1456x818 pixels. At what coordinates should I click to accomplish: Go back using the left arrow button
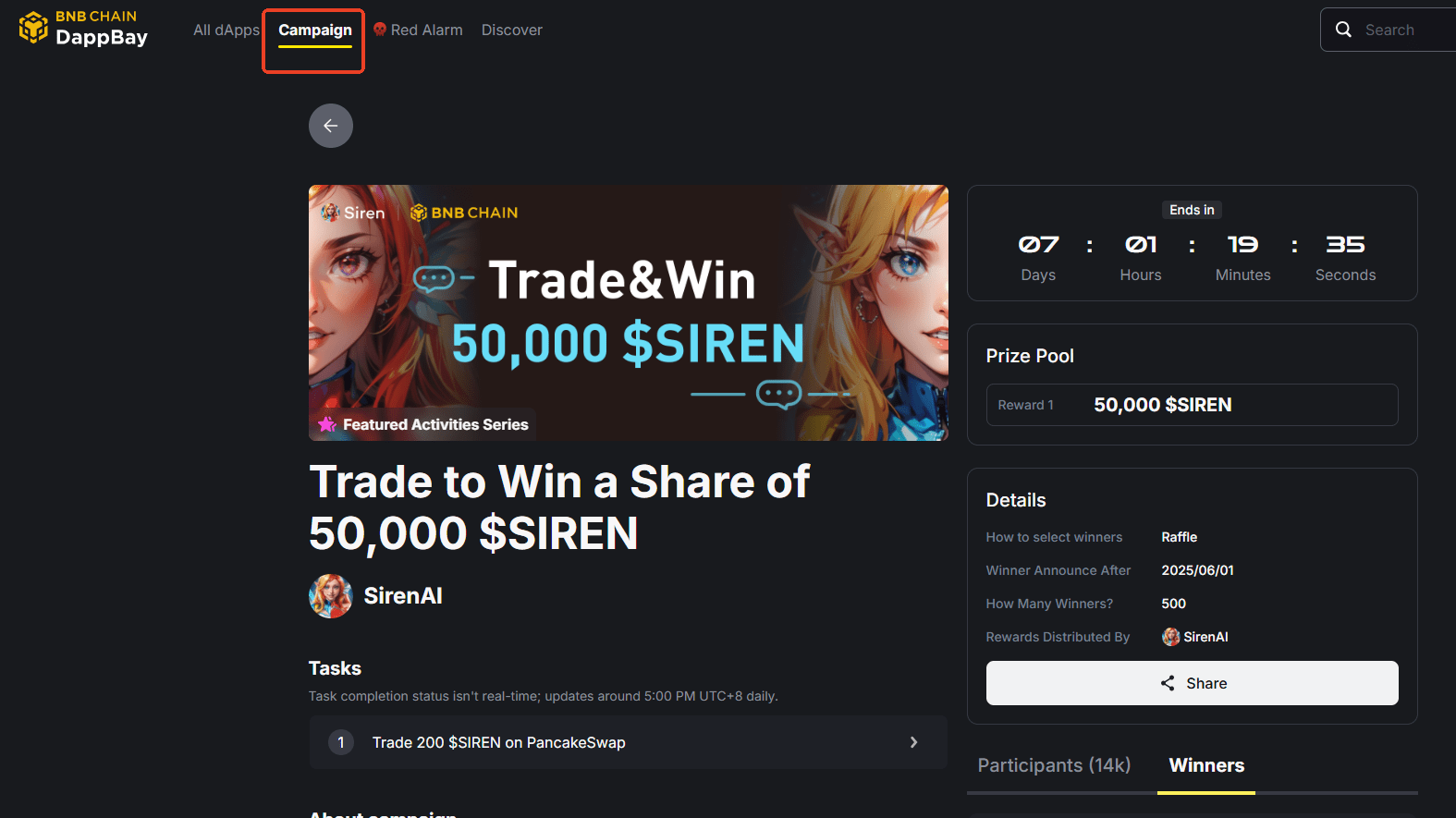tap(331, 126)
